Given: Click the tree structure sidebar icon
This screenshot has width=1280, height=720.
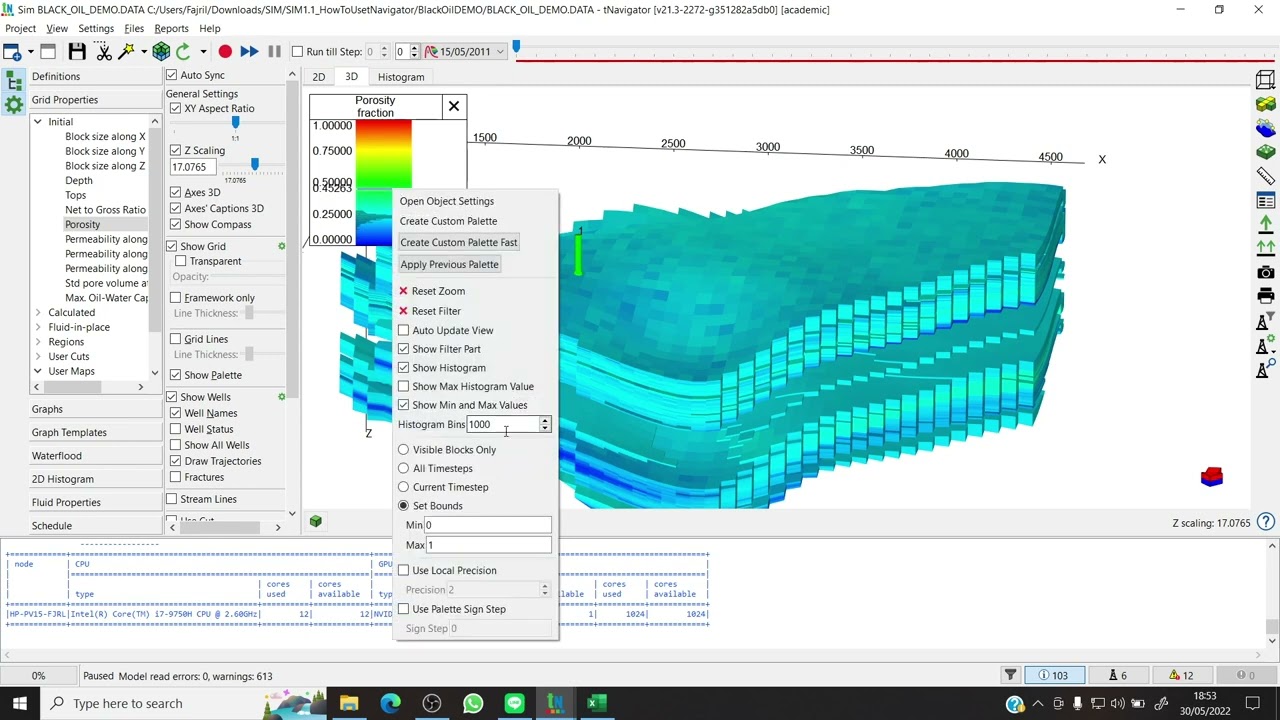Looking at the screenshot, I should pos(14,82).
